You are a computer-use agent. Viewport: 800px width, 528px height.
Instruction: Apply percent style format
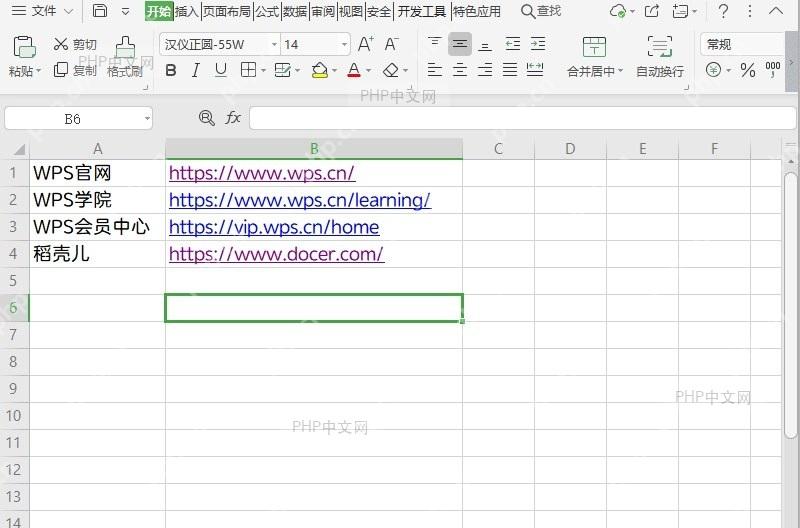(x=748, y=70)
